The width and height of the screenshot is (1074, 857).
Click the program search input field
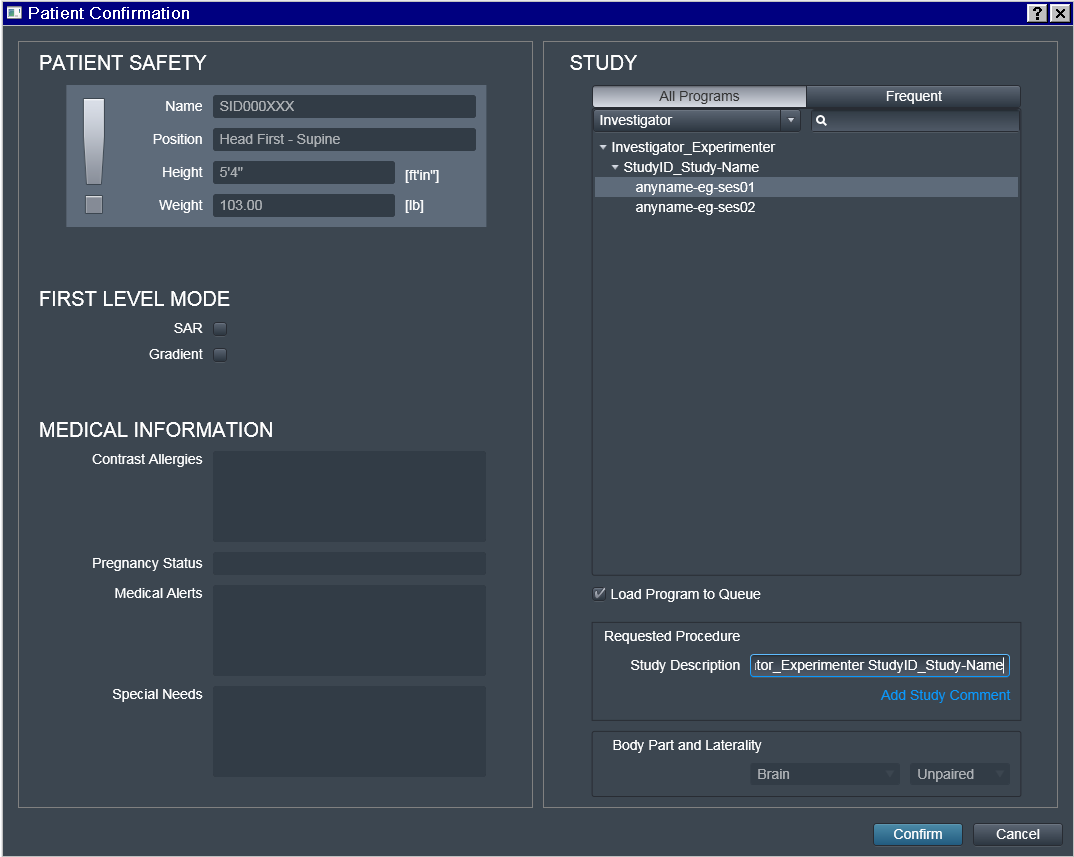click(x=916, y=121)
